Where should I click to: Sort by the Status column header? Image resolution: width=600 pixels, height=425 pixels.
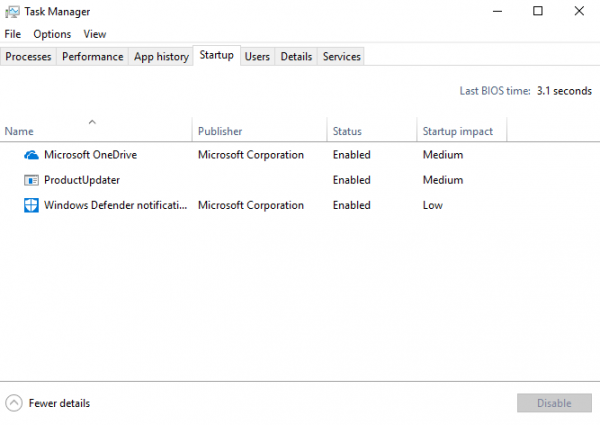347,131
